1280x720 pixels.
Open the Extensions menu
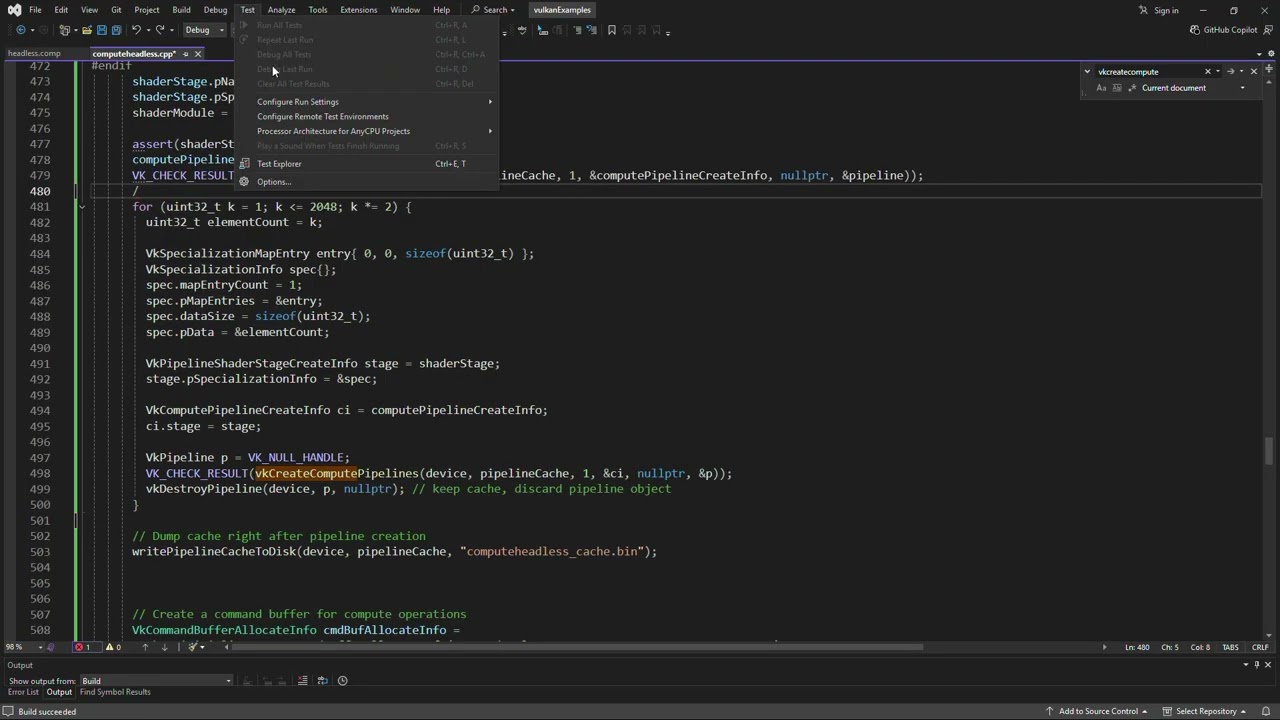(x=358, y=10)
